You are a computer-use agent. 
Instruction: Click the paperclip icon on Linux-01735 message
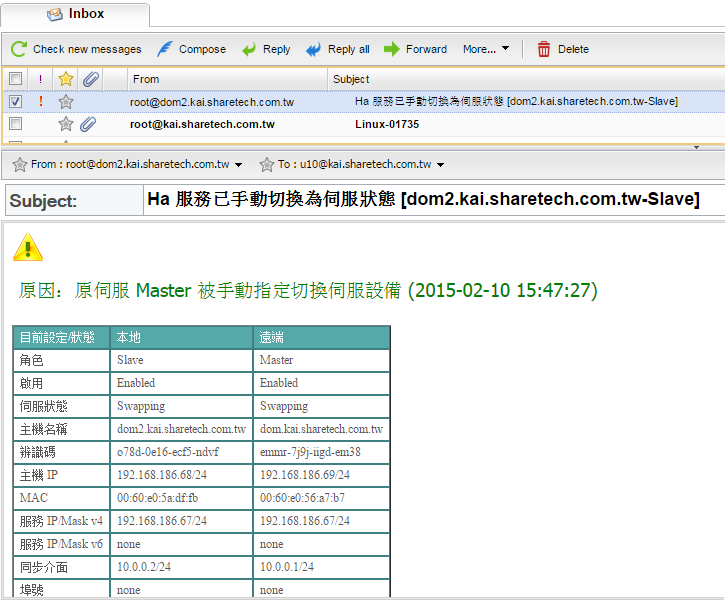(89, 124)
